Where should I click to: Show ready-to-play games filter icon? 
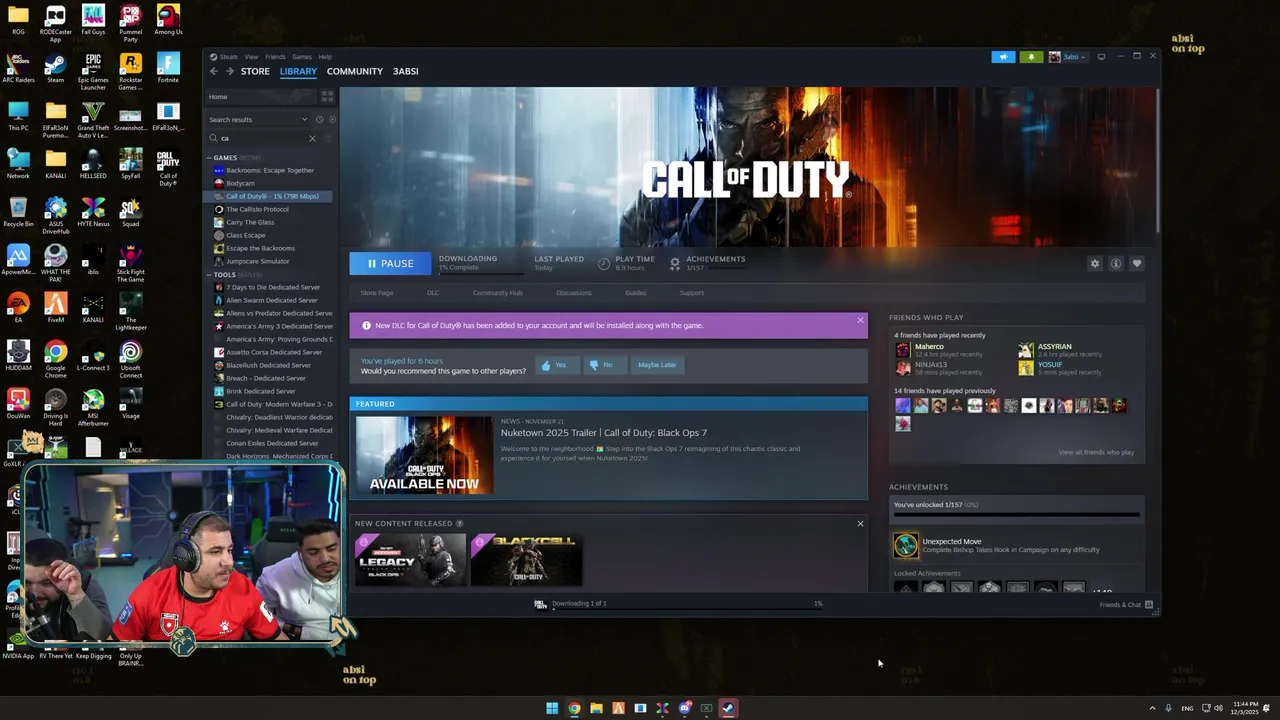(332, 119)
